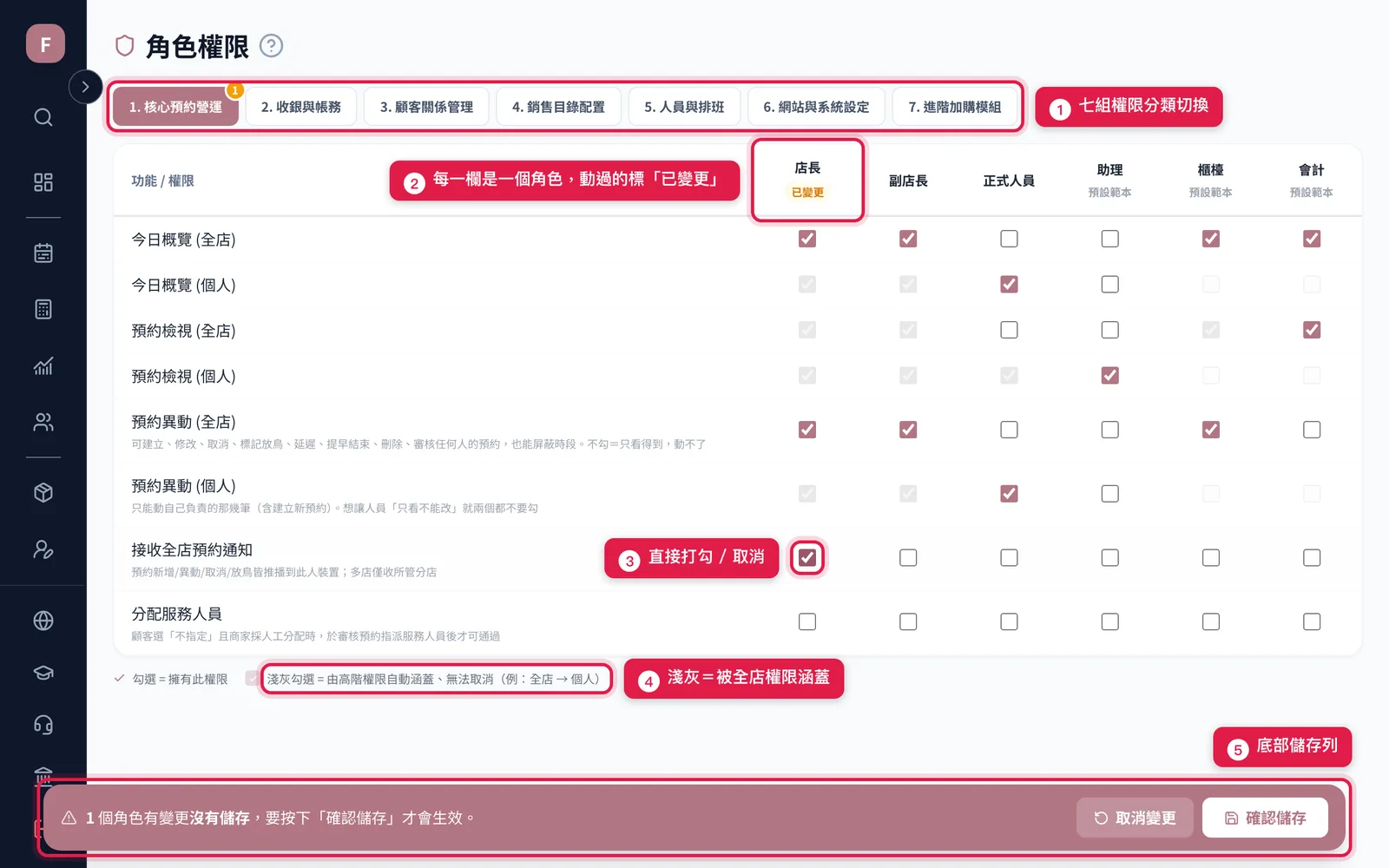The width and height of the screenshot is (1389, 868).
Task: Click the 預約異動 (全店) row label
Action: coord(183,422)
